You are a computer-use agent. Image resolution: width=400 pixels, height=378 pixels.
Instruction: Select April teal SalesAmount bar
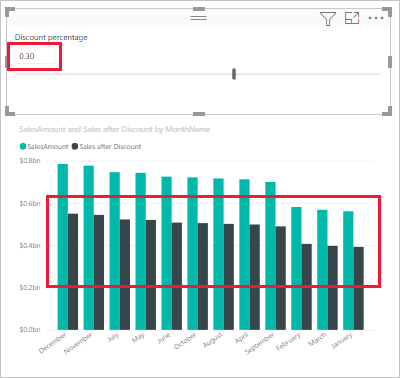coord(245,255)
